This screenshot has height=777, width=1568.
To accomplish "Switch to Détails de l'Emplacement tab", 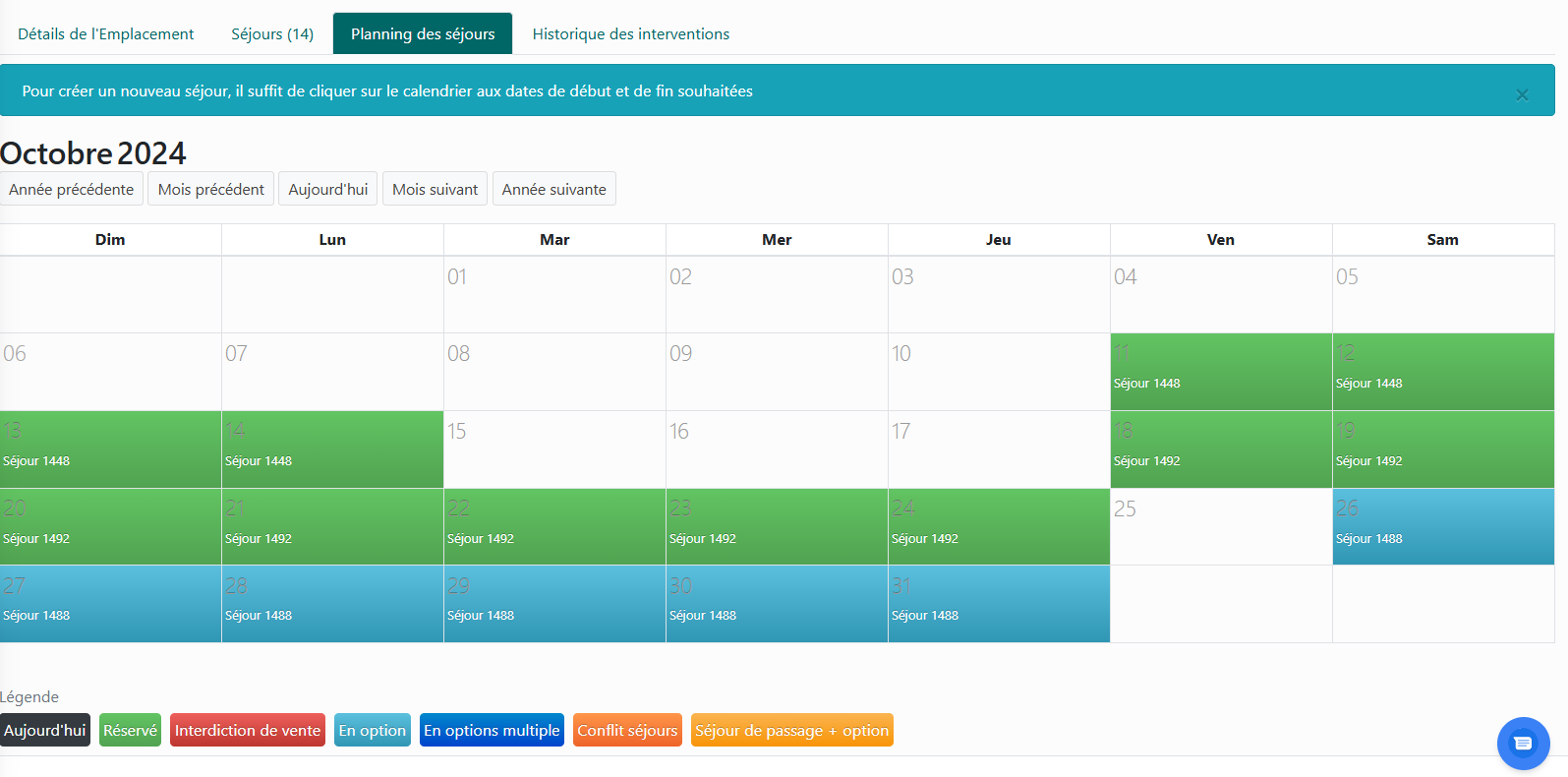I will [106, 34].
